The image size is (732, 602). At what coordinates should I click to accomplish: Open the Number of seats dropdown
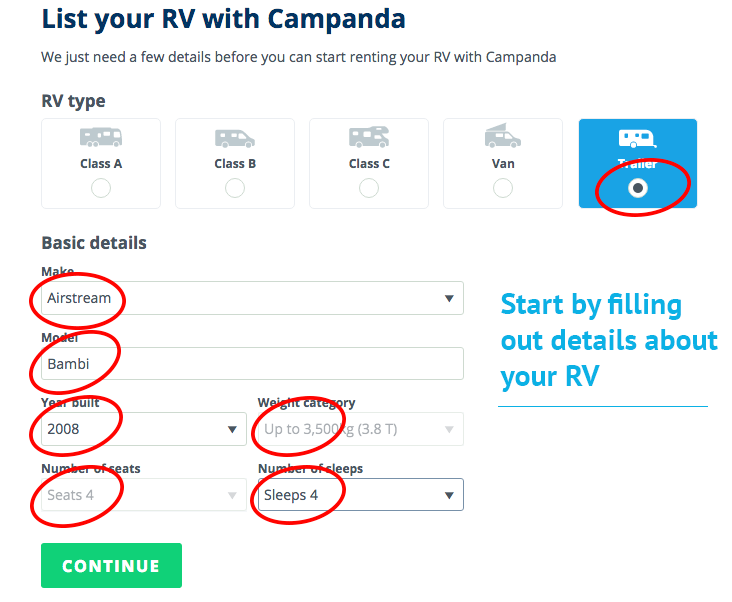click(x=144, y=495)
